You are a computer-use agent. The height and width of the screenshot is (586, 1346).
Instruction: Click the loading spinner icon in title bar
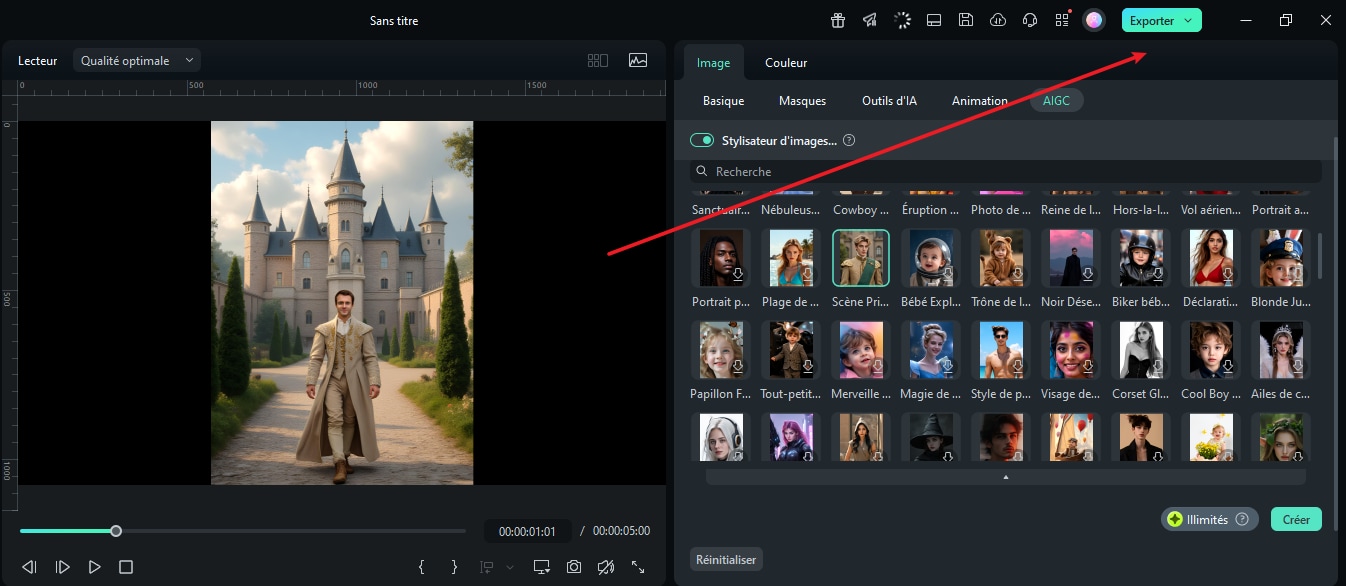tap(902, 20)
